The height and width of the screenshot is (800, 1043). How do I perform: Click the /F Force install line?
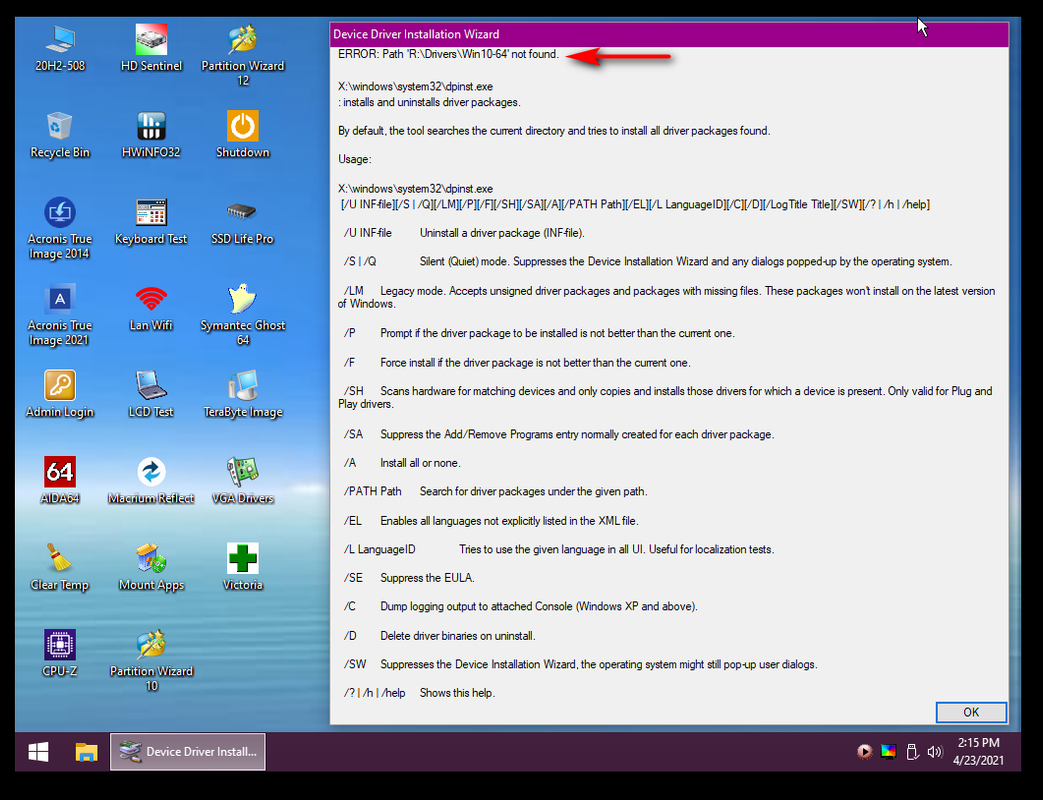click(517, 363)
